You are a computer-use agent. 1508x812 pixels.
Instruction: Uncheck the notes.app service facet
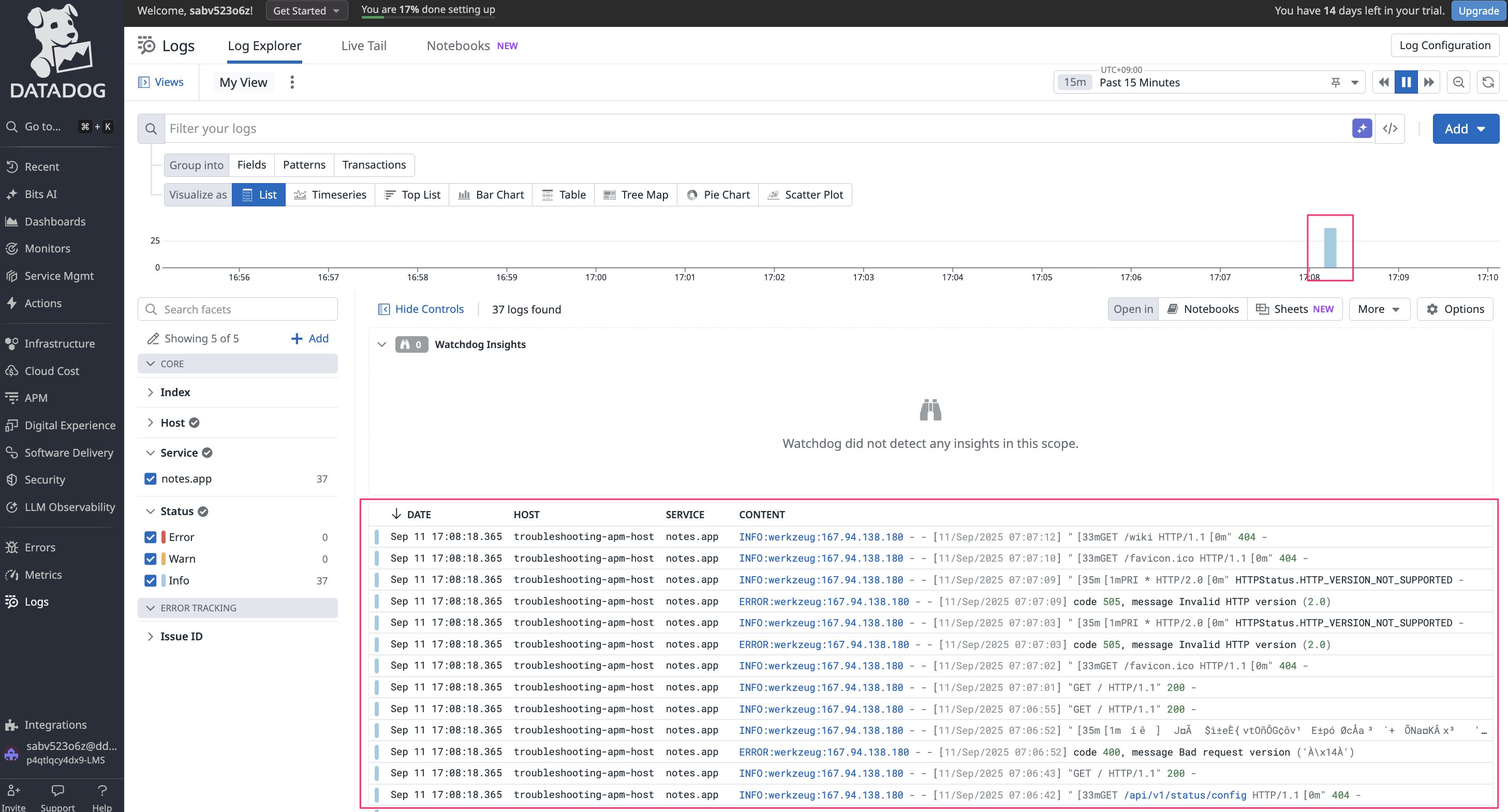[151, 478]
